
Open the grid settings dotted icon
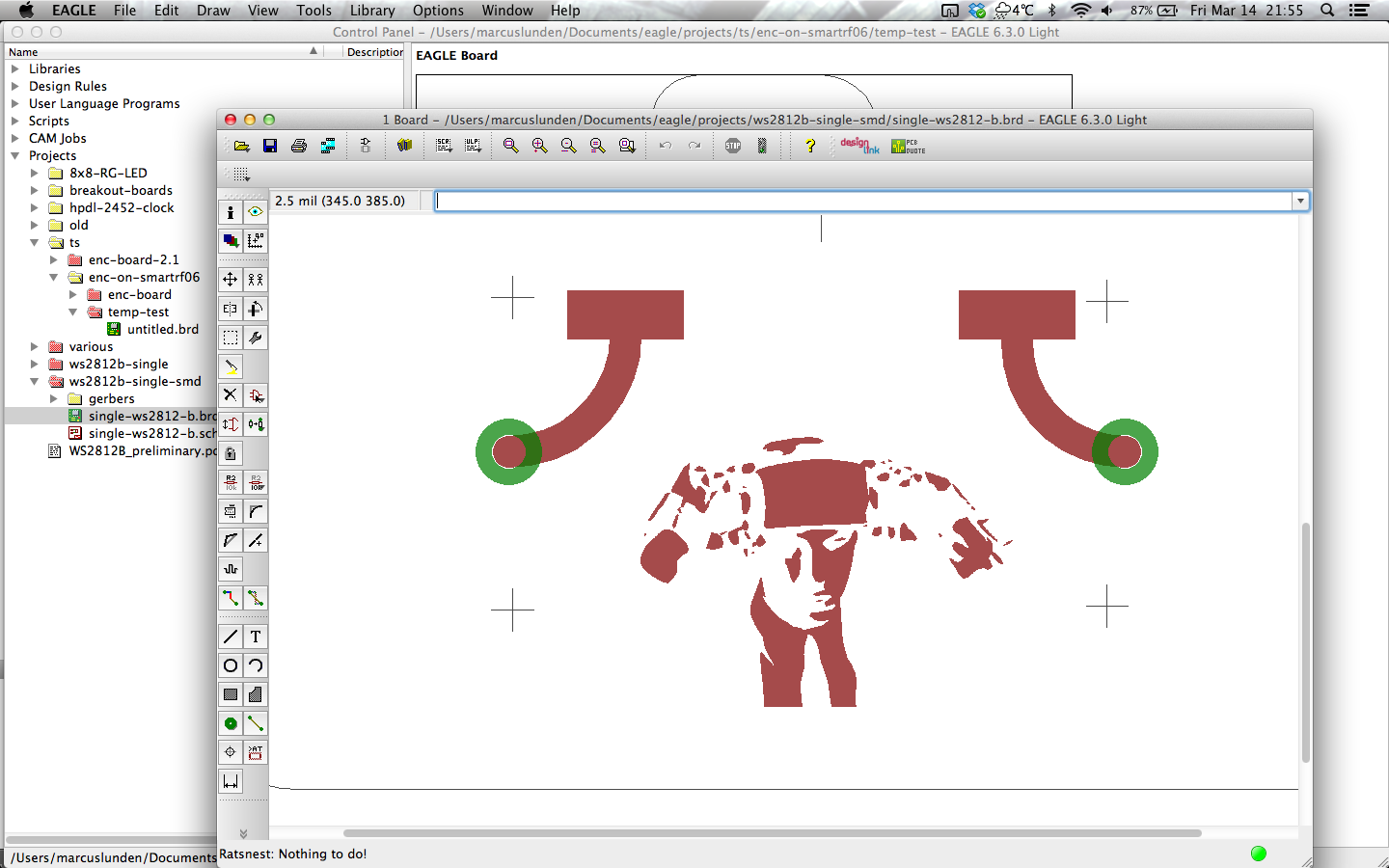tap(242, 175)
